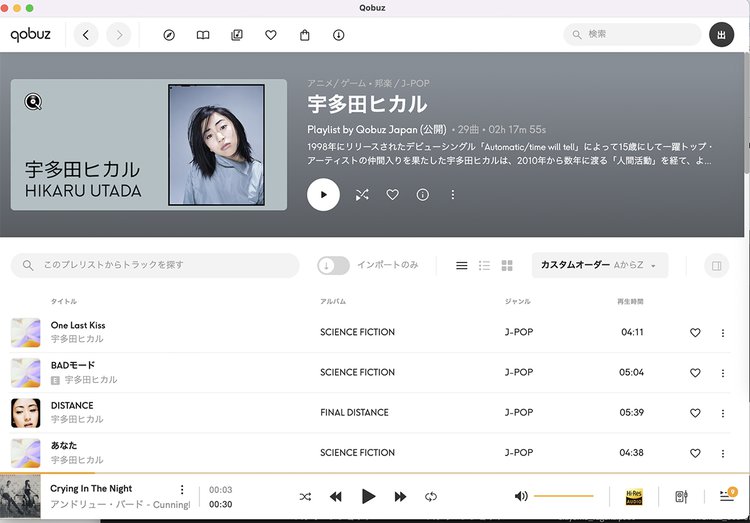Click the Qobuz logo
Viewport: 750px width, 523px height.
pos(30,34)
